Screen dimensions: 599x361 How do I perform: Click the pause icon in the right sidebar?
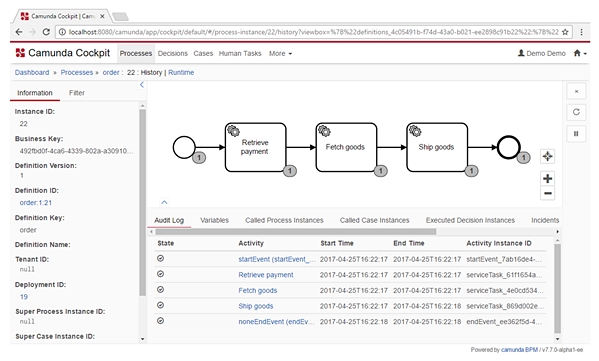[576, 133]
